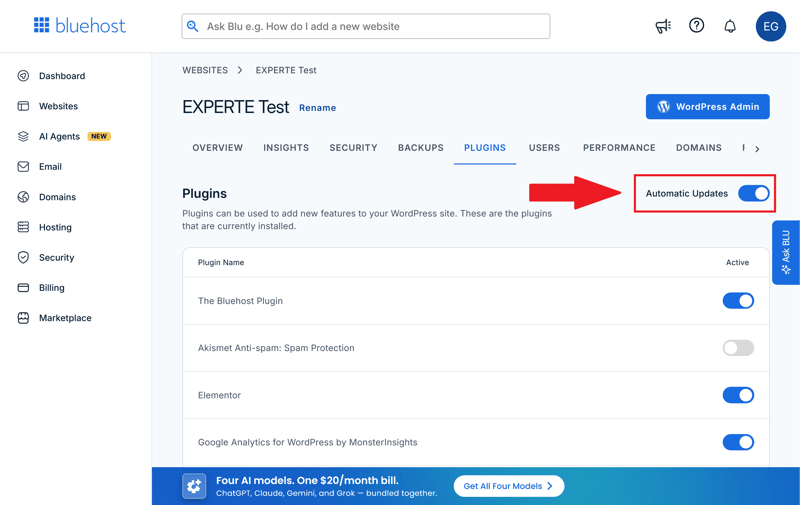The image size is (800, 505).
Task: Click EXPERTE Test breadcrumb
Action: click(286, 70)
